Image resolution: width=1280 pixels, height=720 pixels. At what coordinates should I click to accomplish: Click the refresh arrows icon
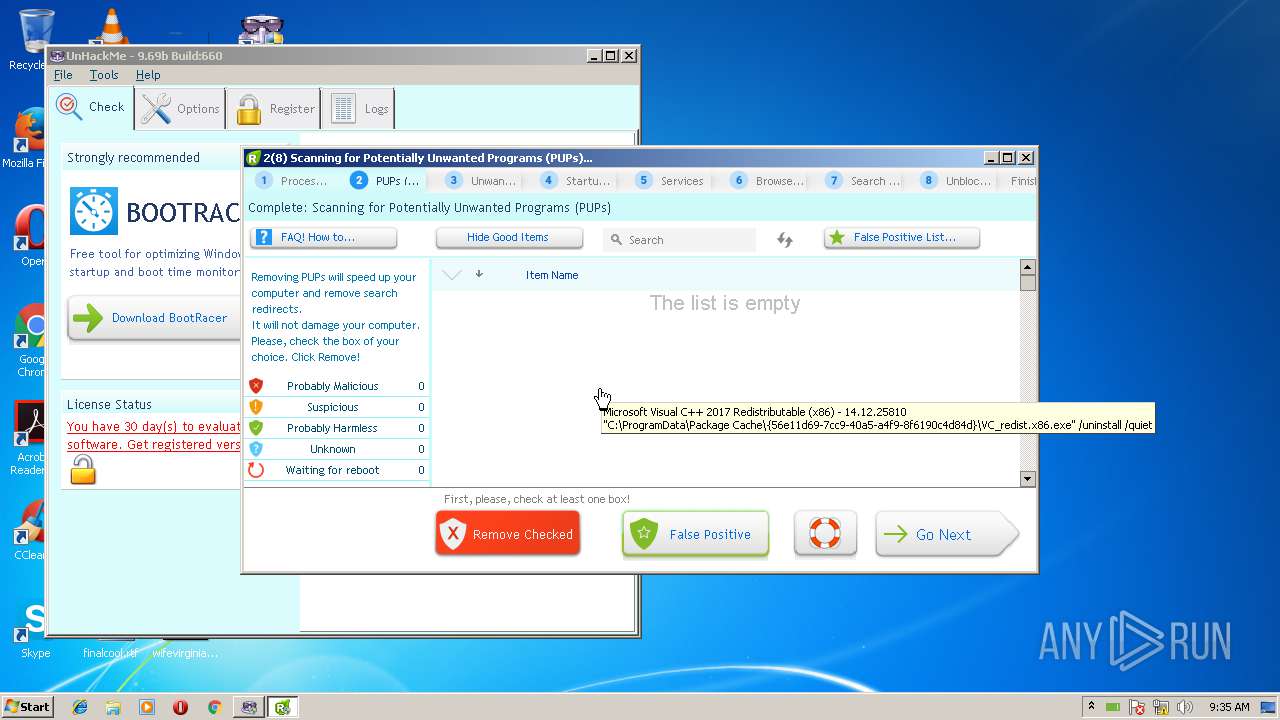(x=785, y=240)
